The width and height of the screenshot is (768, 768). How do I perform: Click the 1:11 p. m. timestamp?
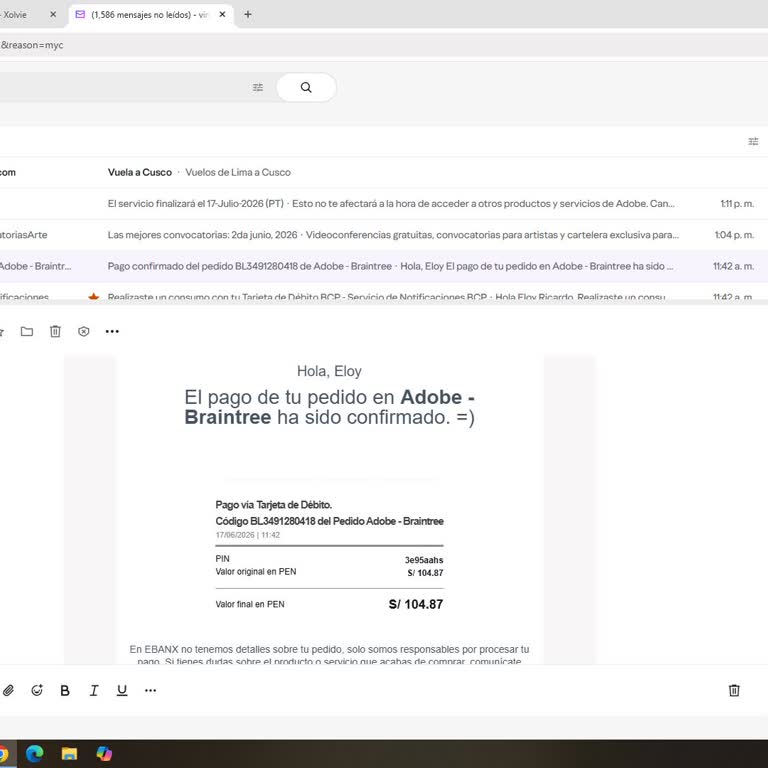click(x=737, y=204)
